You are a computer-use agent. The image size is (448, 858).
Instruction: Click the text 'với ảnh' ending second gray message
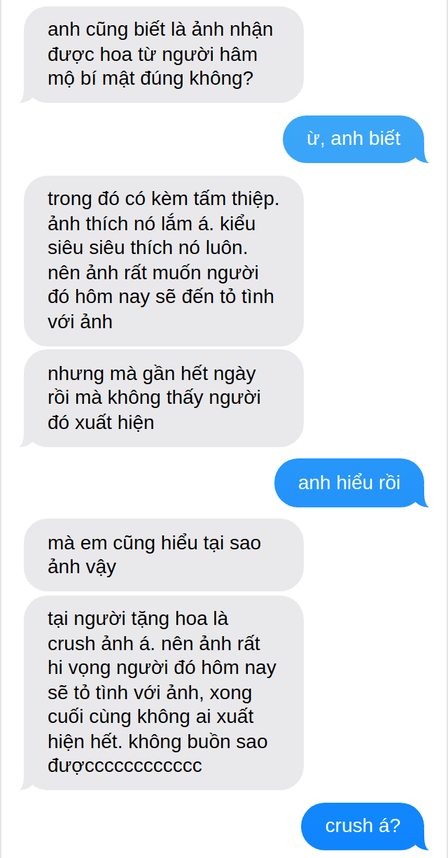[x=80, y=322]
